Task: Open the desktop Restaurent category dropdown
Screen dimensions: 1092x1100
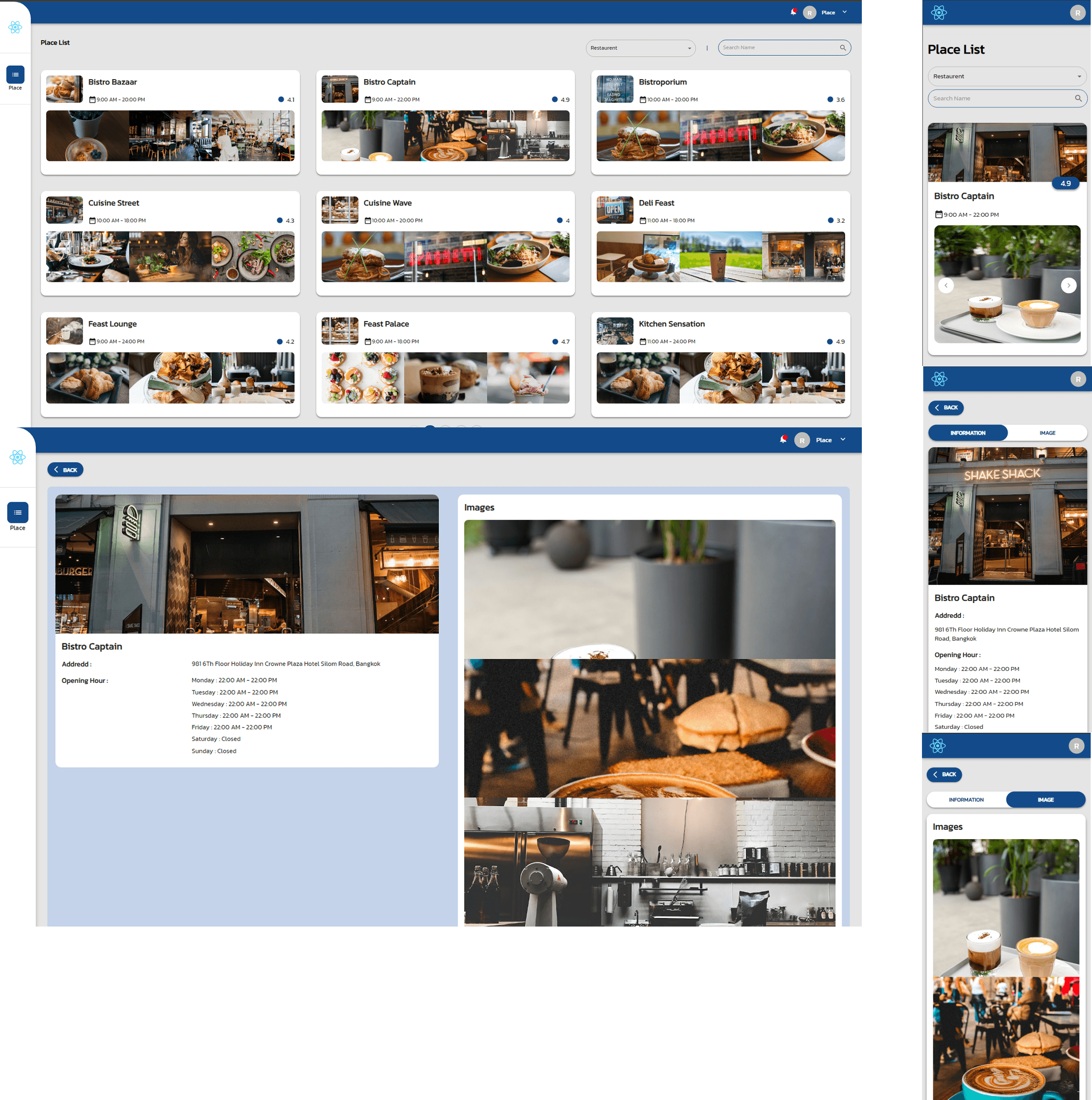Action: pos(640,48)
